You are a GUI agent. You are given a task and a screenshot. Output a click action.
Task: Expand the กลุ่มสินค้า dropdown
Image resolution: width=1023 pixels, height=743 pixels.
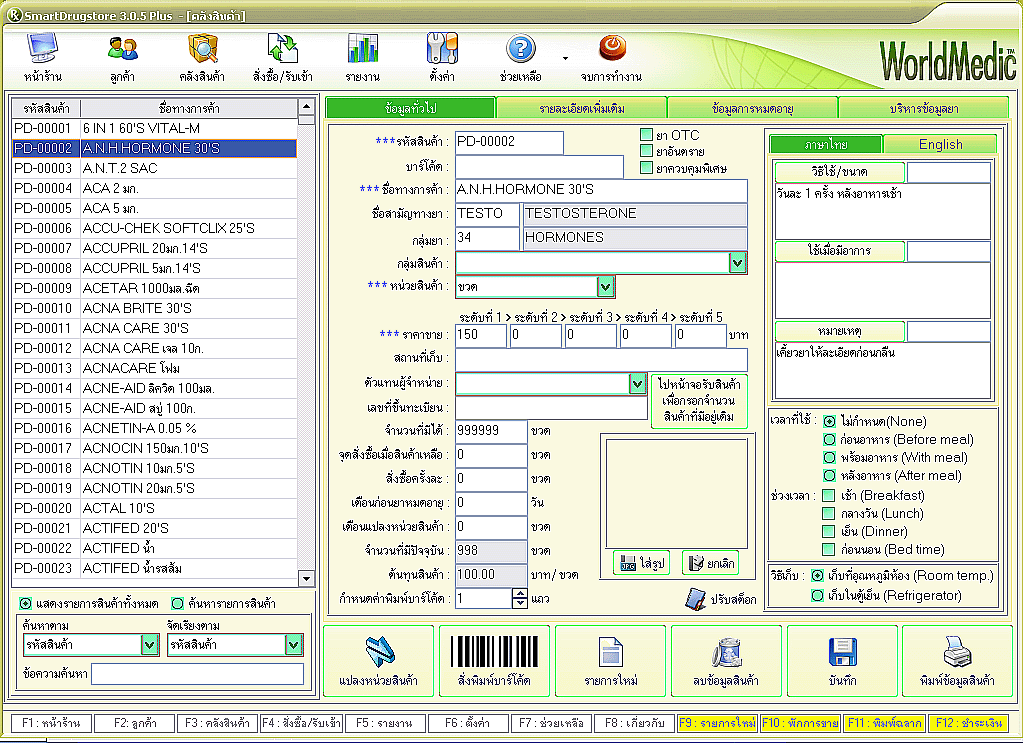coord(737,263)
